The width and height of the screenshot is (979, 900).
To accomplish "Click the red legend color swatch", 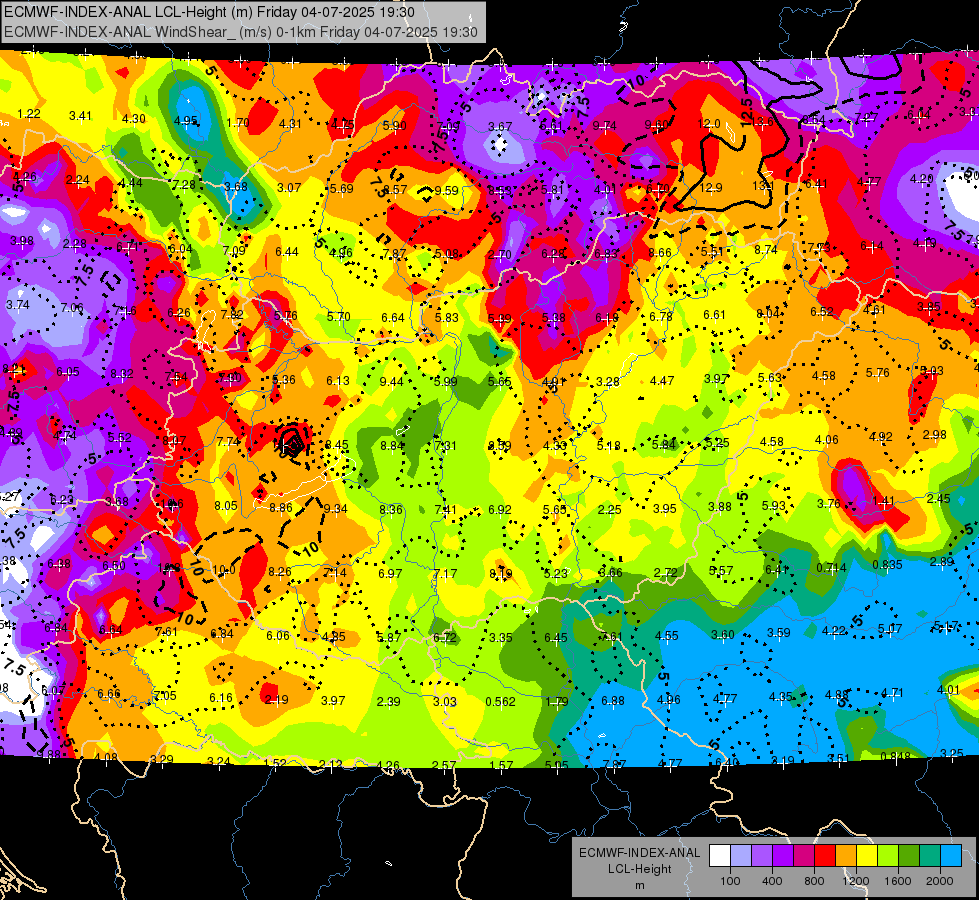I will (825, 856).
